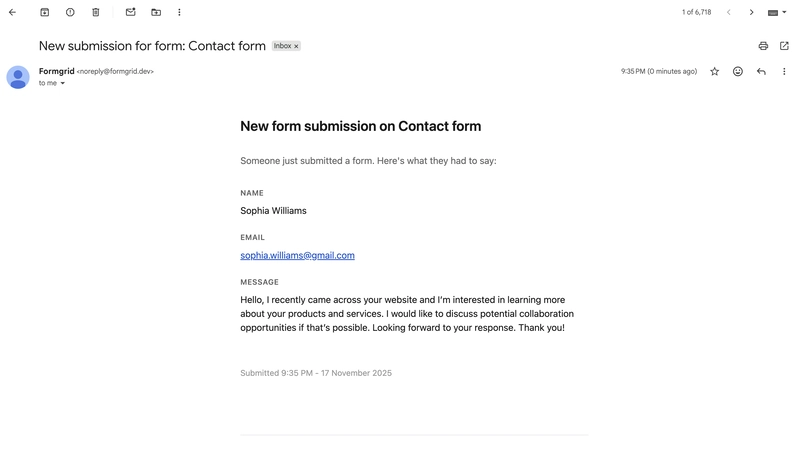Print this email conversation
The width and height of the screenshot is (800, 451).
point(763,46)
